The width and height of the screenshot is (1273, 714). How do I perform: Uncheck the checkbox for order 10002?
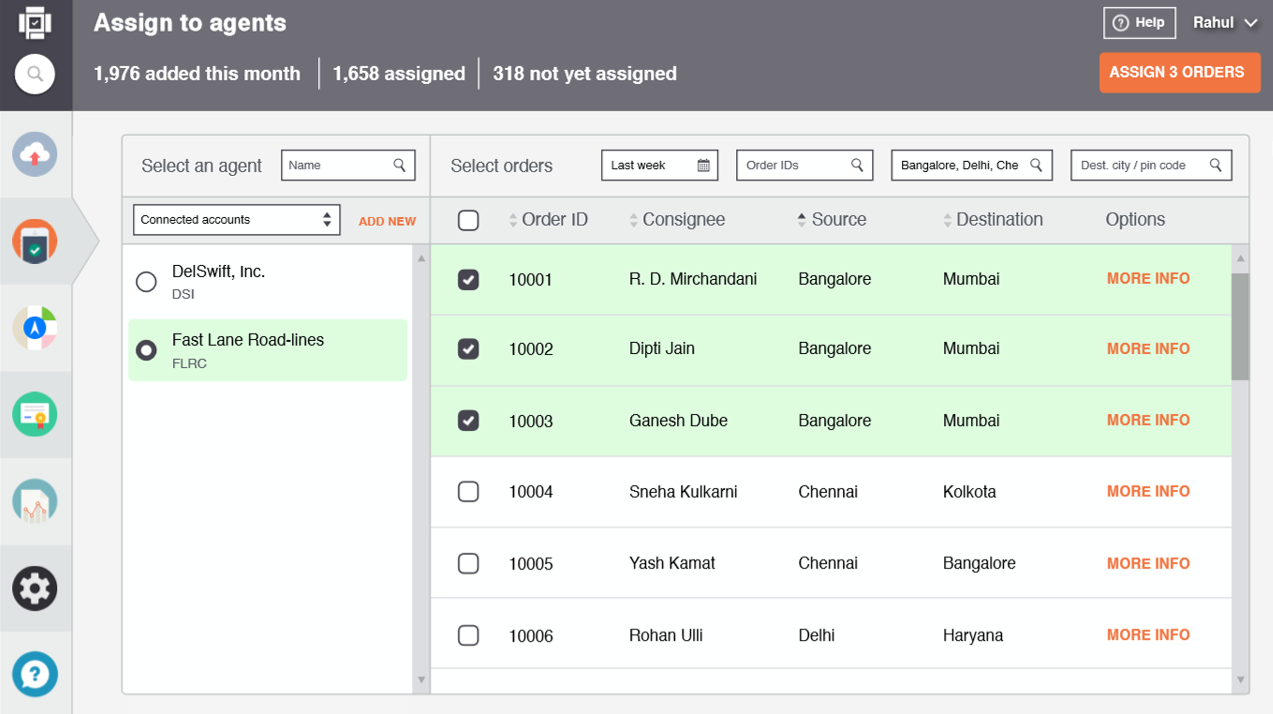coord(468,349)
